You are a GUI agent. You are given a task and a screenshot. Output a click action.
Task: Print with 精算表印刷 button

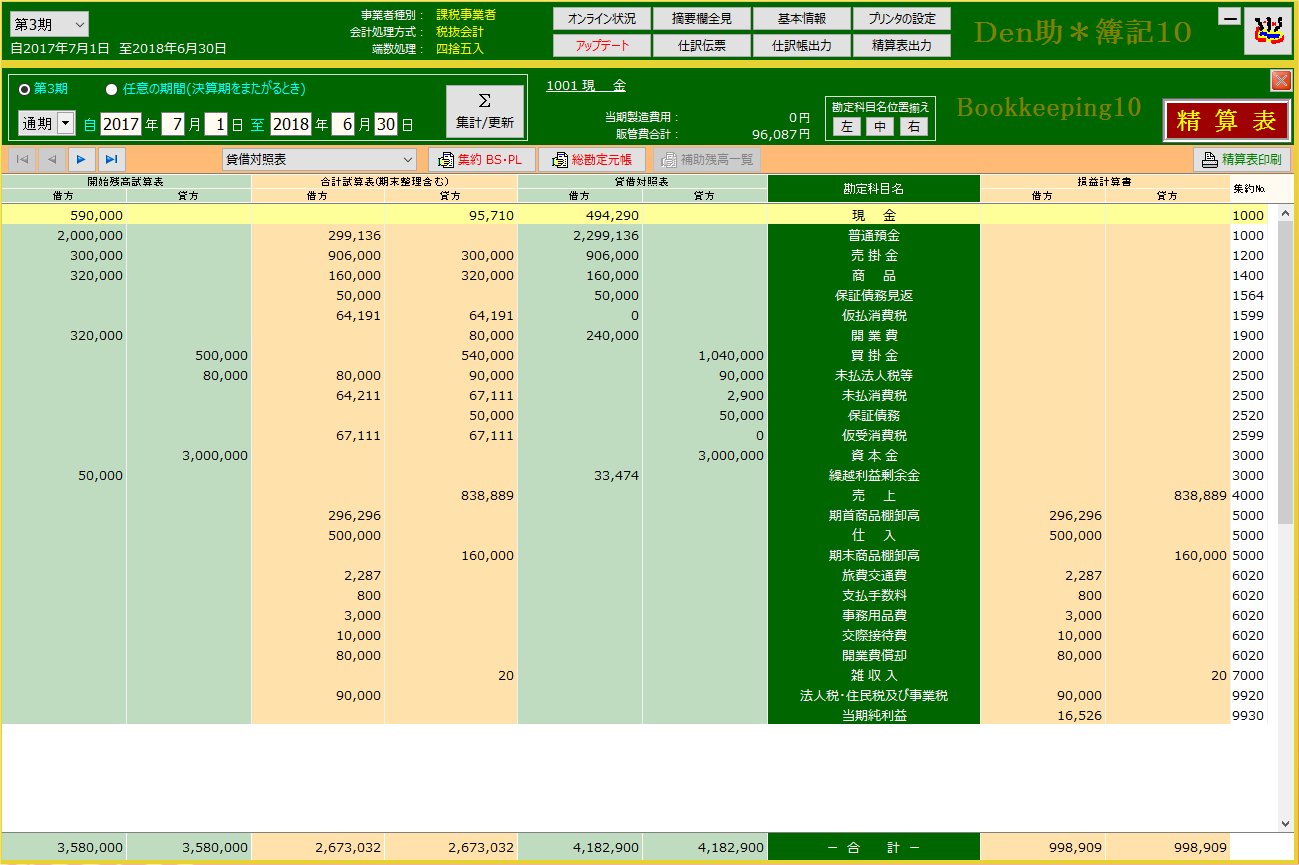click(x=1241, y=159)
